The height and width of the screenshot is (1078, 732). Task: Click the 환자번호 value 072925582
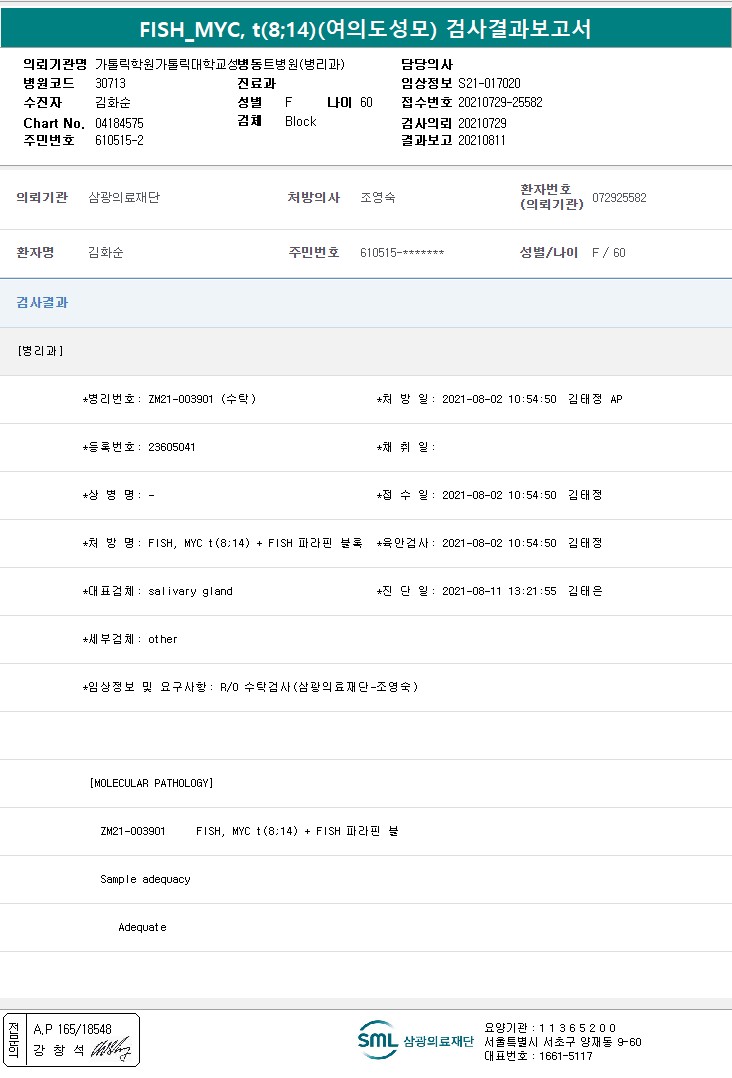point(619,198)
